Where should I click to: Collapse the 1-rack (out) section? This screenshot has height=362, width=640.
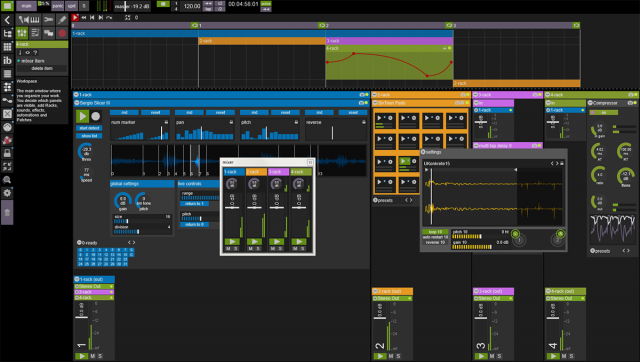[x=77, y=279]
